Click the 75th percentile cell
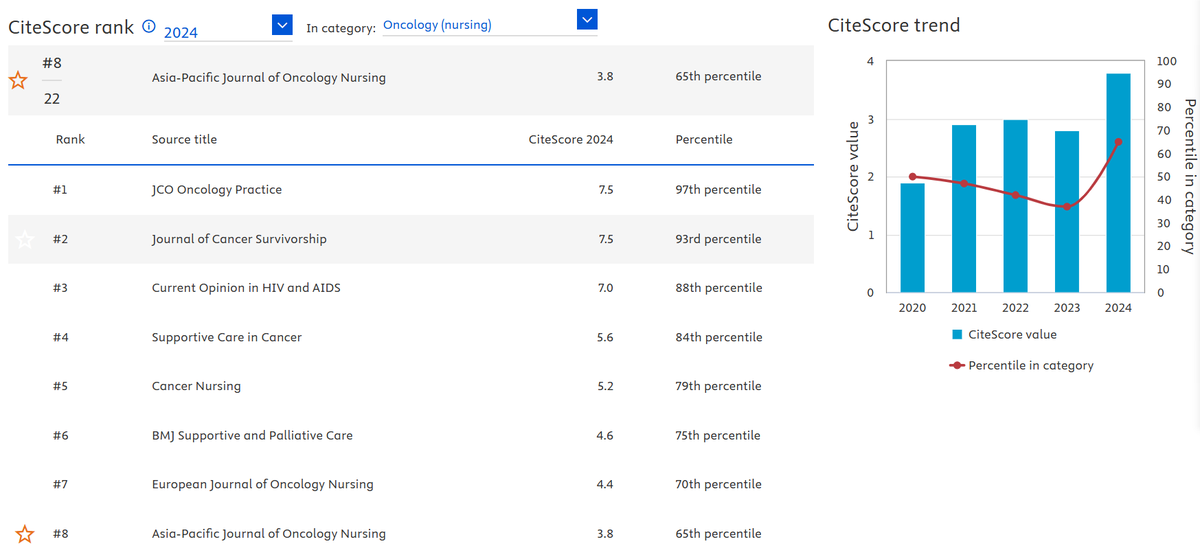Screen dimensions: 1200x557 pyautogui.click(x=719, y=436)
